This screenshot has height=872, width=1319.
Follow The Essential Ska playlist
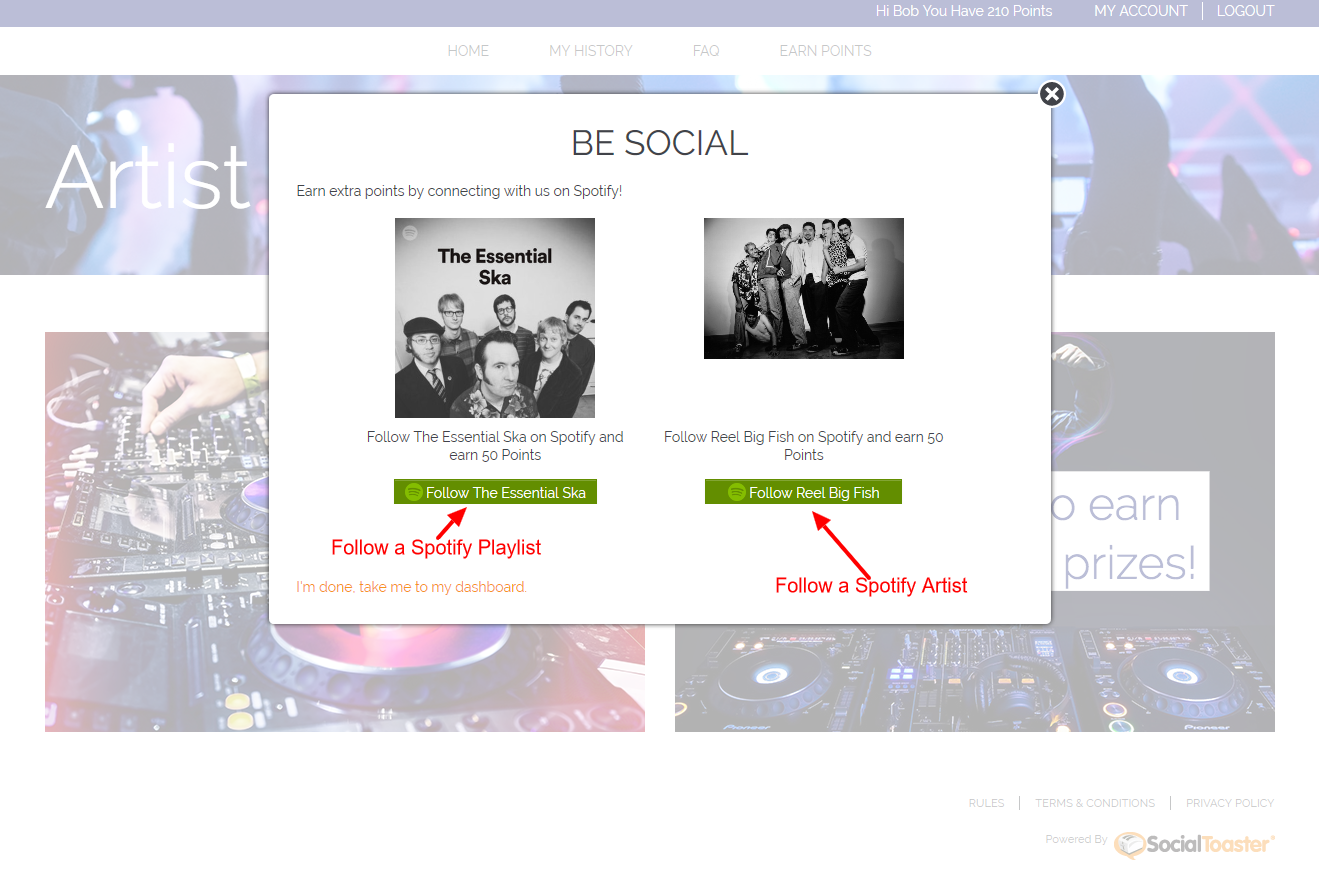click(495, 492)
